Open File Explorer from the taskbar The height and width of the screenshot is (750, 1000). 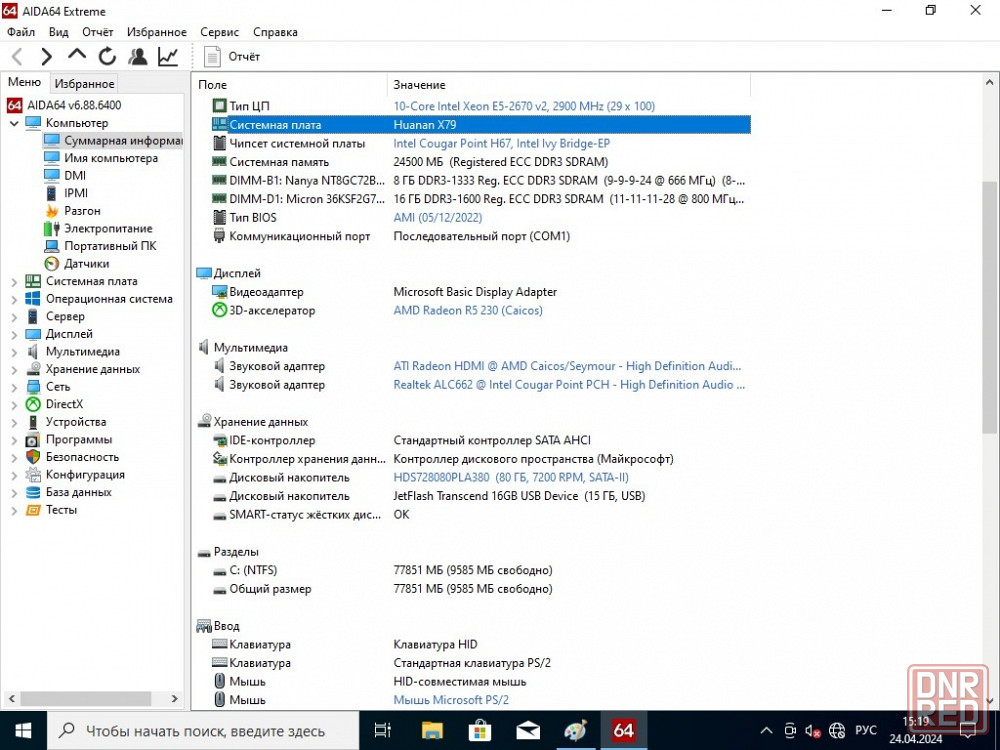(432, 731)
